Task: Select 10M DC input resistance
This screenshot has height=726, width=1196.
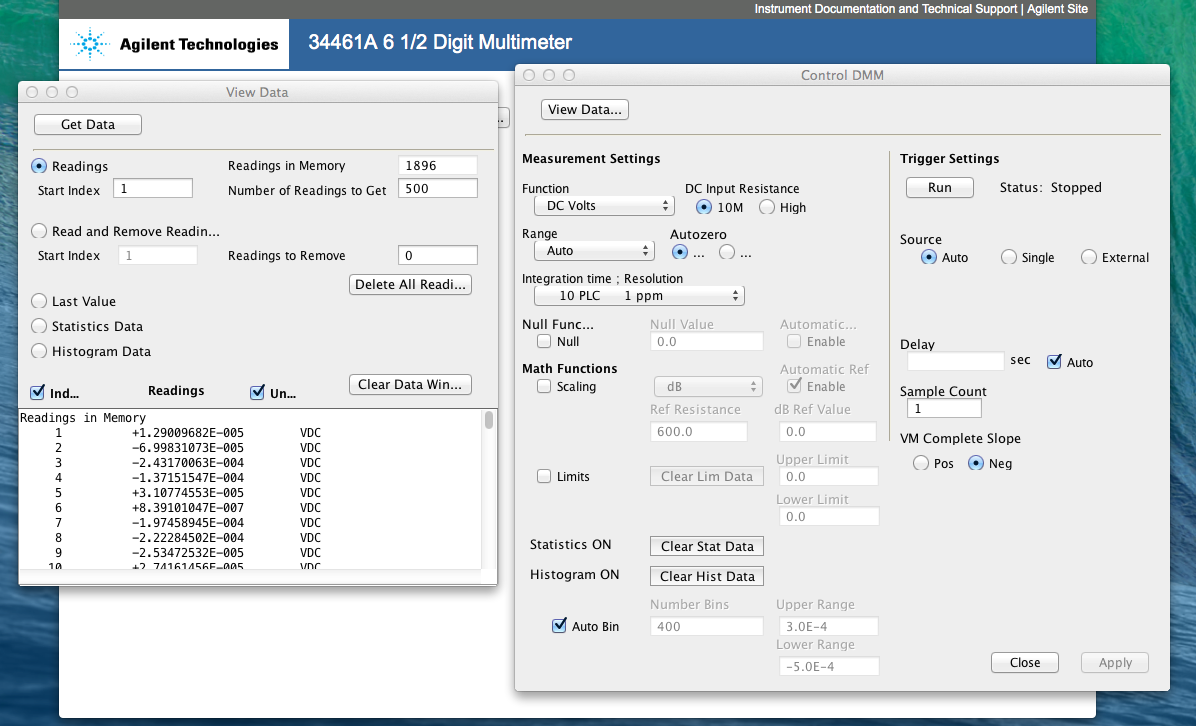Action: point(704,207)
